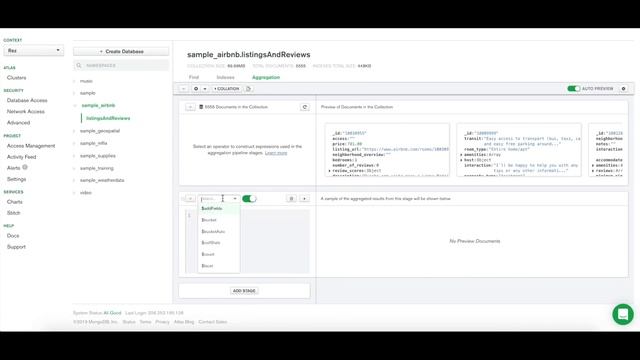640x360 pixels.
Task: Click the Alerts badge icon
Action: pos(25,167)
